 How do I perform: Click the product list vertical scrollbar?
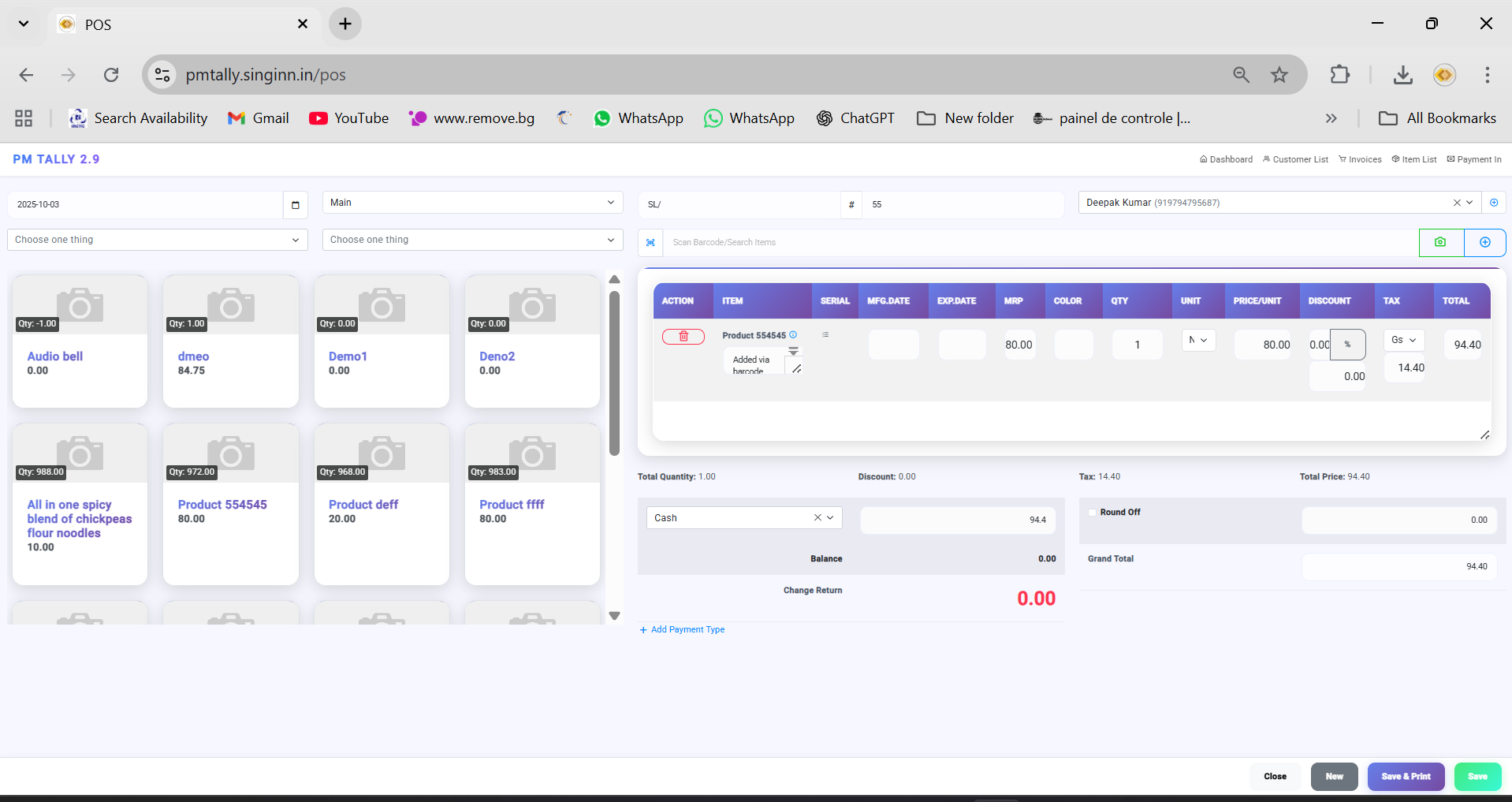click(614, 373)
